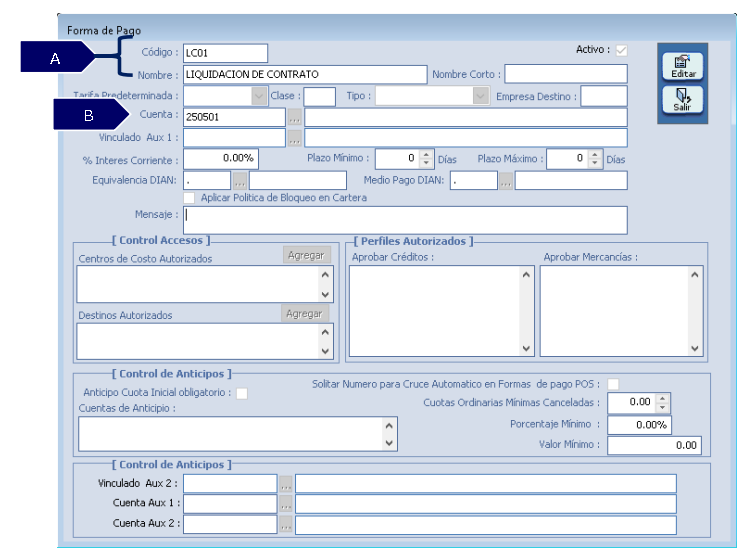
Task: Click down arrow in Destinos Autorizados list
Action: (x=325, y=351)
